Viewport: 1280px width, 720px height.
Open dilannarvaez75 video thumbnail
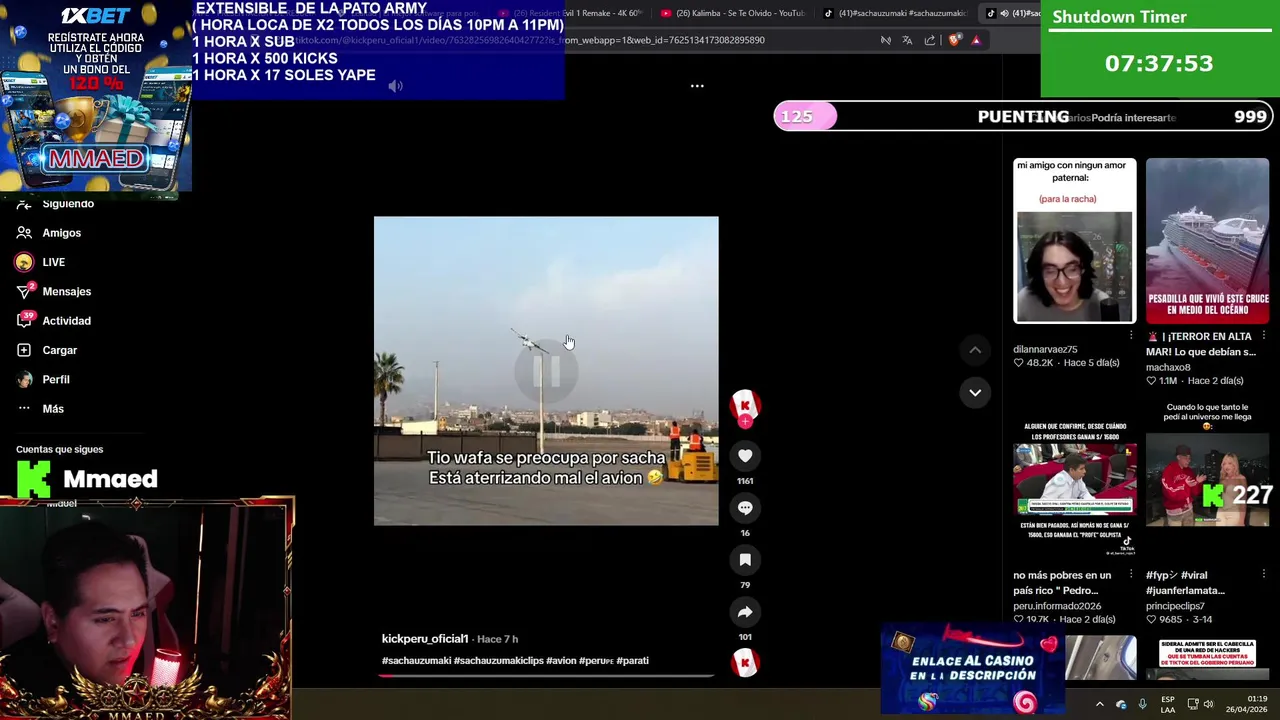[1075, 241]
